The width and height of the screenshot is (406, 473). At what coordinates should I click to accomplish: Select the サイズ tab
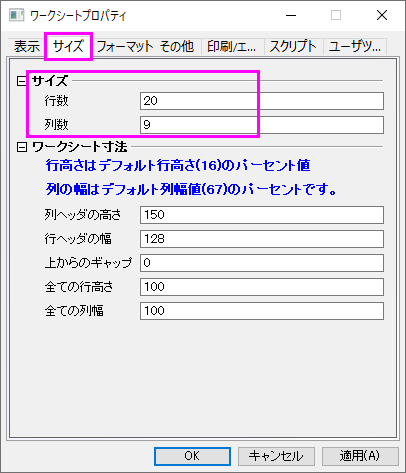tap(68, 46)
